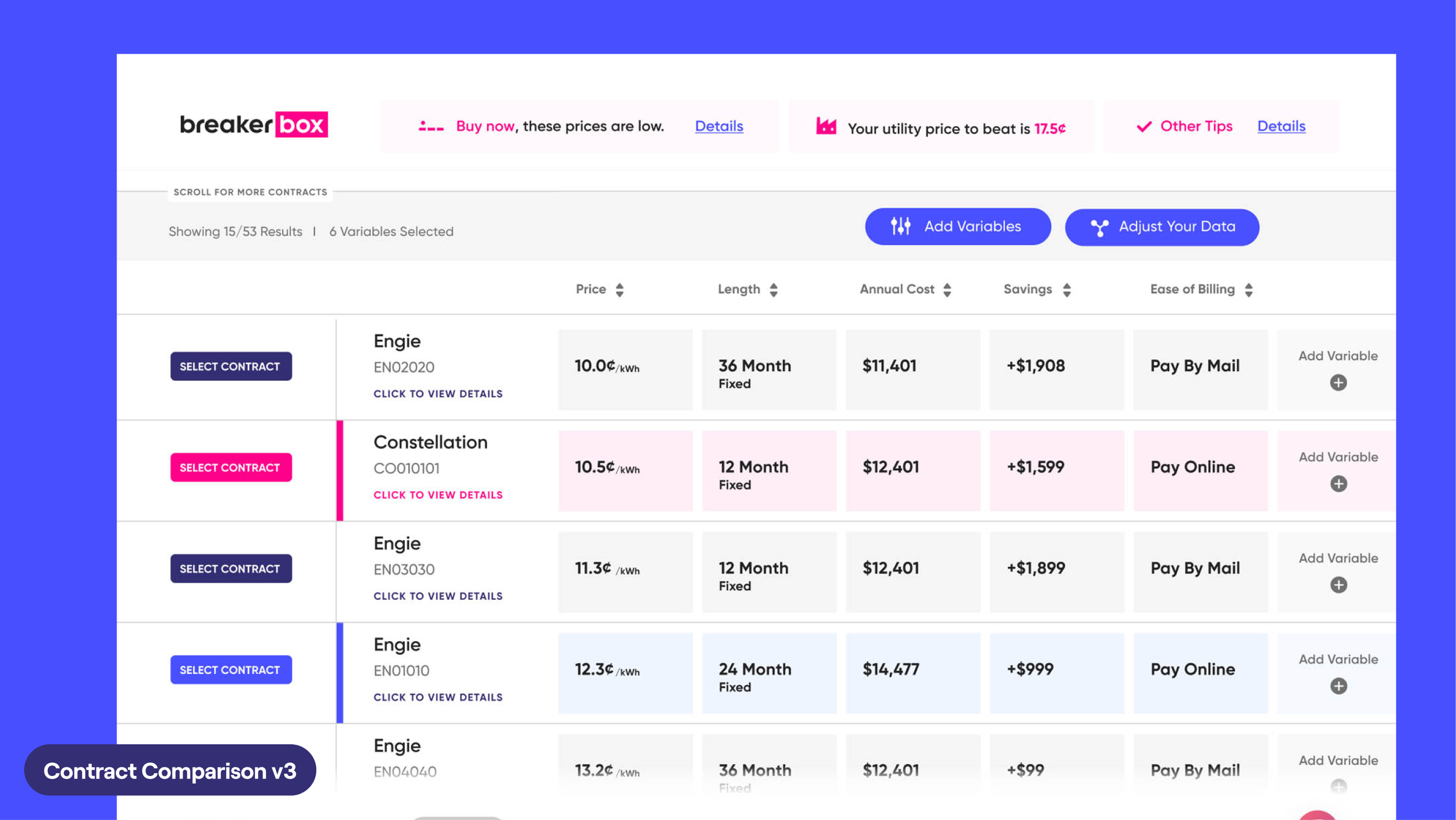The width and height of the screenshot is (1456, 820).
Task: Click the breaker box logo
Action: pyautogui.click(x=254, y=125)
